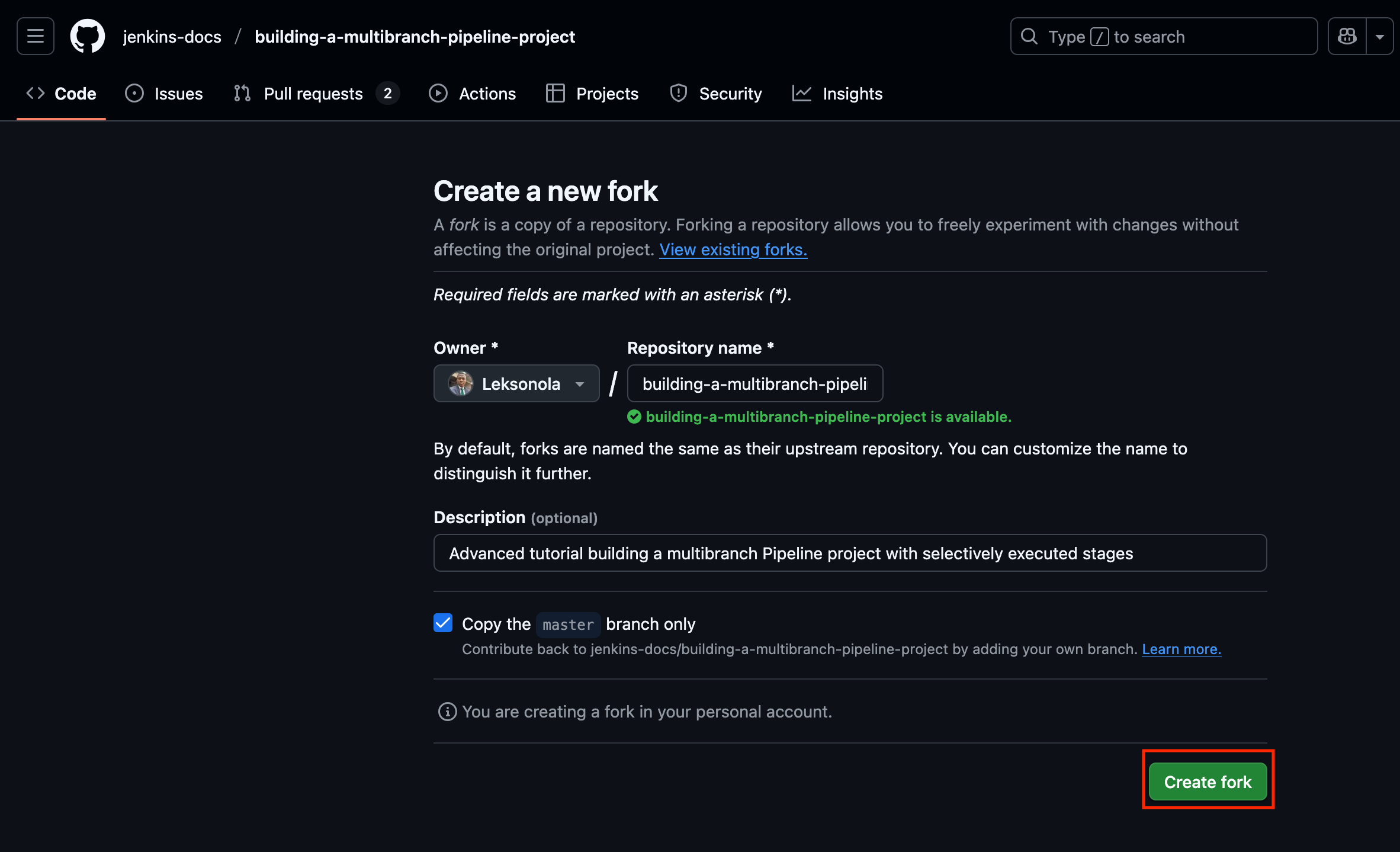Switch to the Issues tab
This screenshot has width=1400, height=852.
point(164,94)
